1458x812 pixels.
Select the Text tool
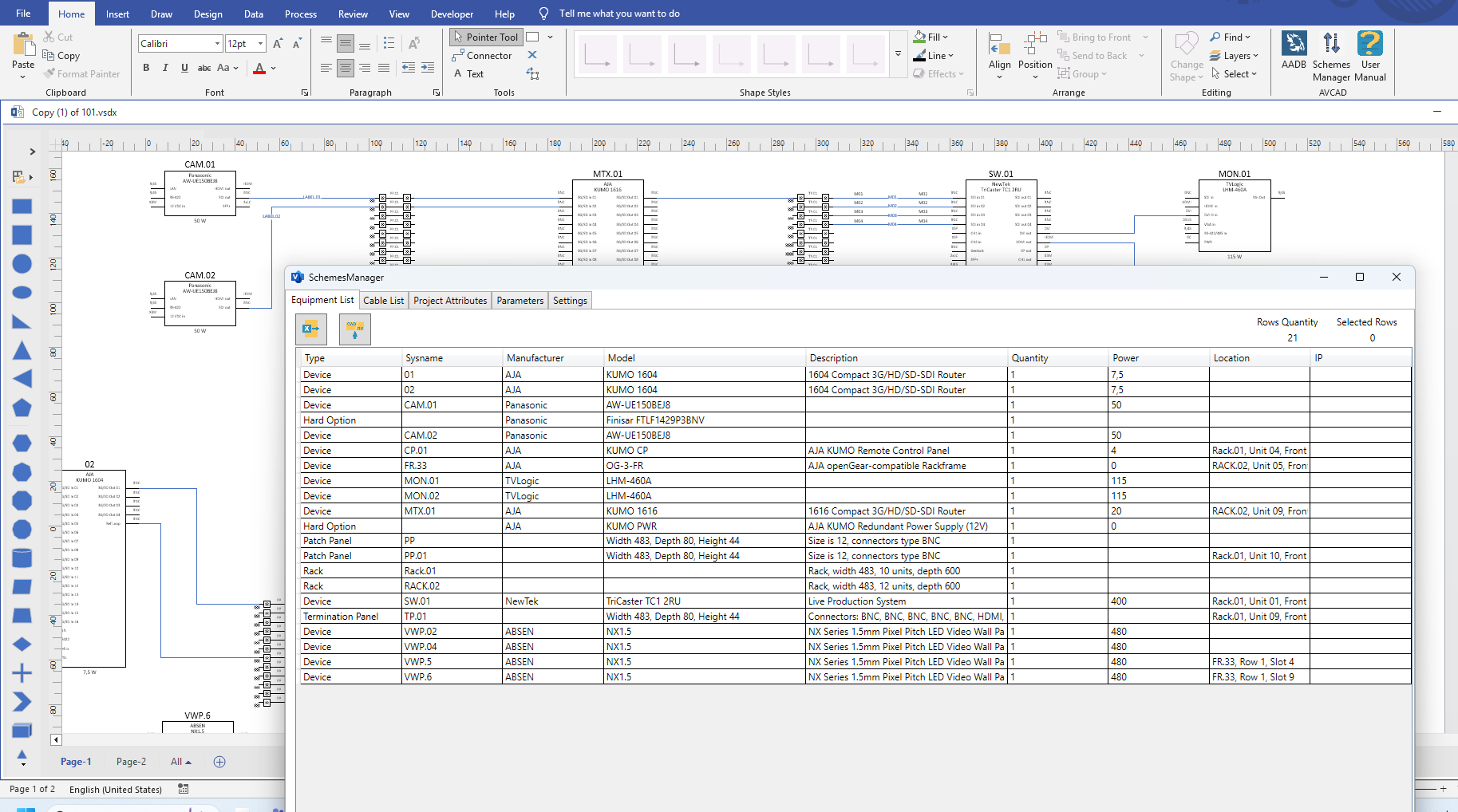point(468,74)
